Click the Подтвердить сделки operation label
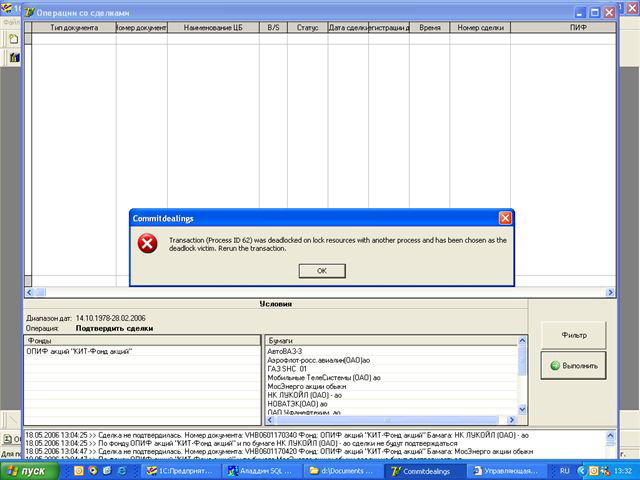The height and width of the screenshot is (480, 640). pyautogui.click(x=115, y=328)
